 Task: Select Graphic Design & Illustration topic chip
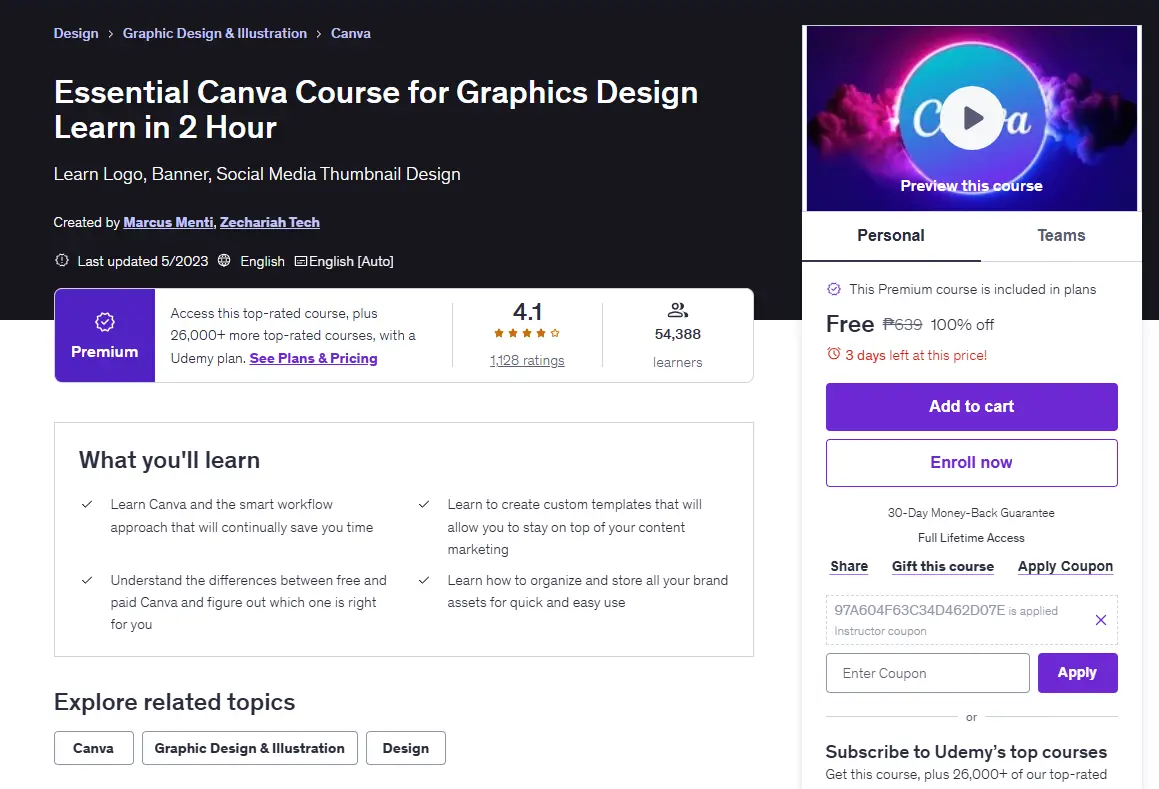tap(250, 748)
